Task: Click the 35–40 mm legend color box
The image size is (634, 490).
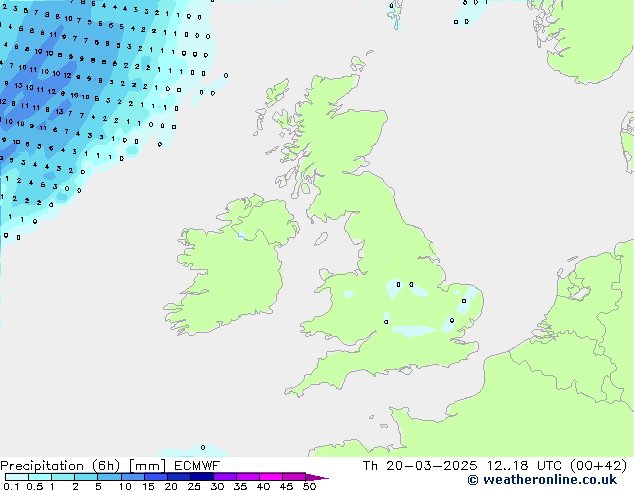Action: 248,477
